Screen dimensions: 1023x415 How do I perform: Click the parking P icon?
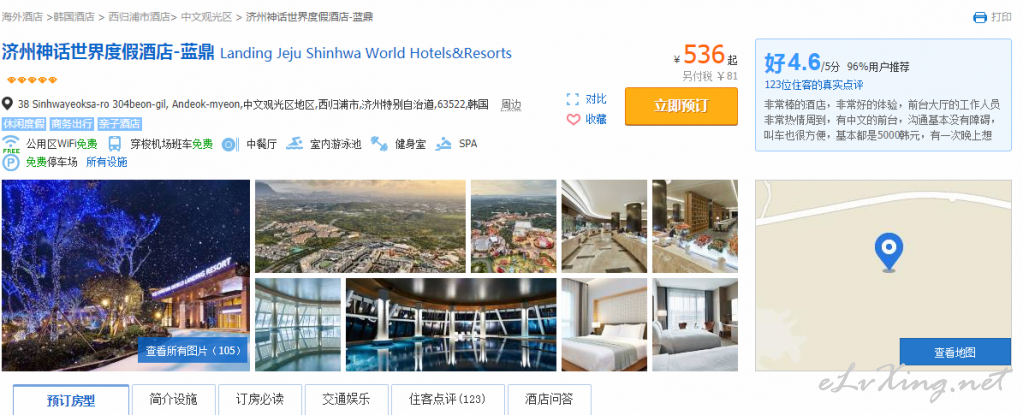click(11, 162)
